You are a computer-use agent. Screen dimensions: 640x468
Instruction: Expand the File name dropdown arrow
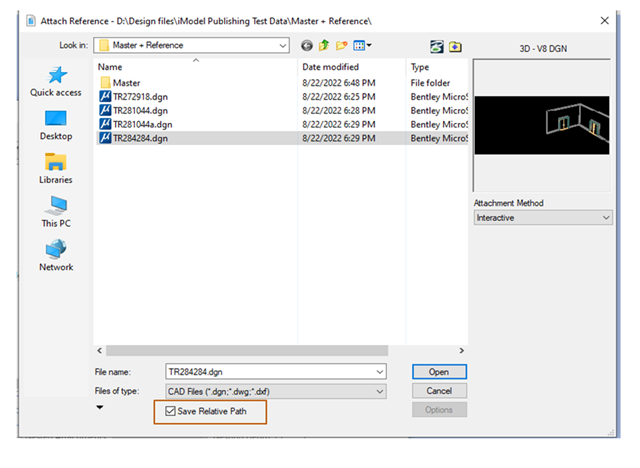point(380,372)
